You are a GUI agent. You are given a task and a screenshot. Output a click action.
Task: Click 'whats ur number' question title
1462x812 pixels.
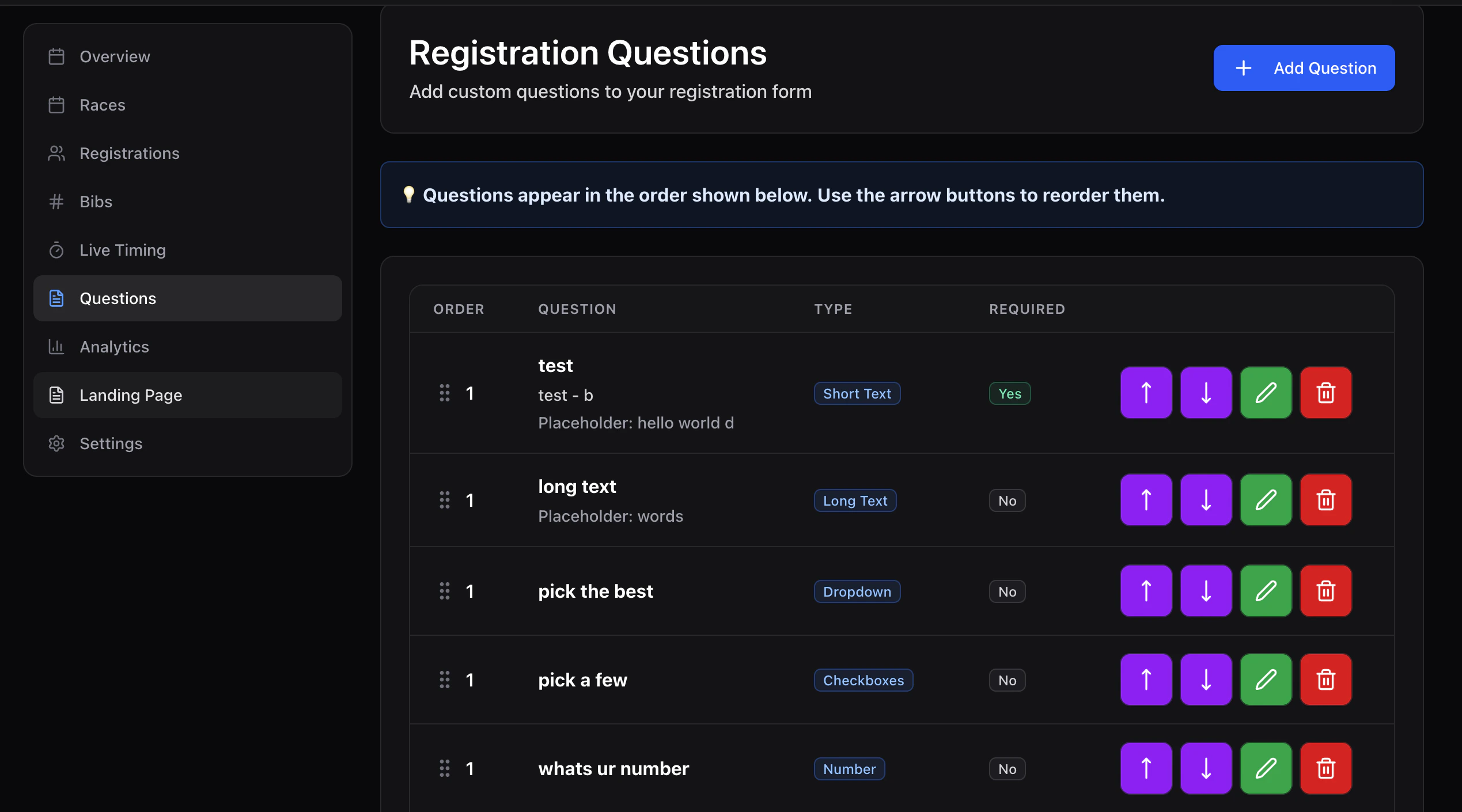[x=613, y=769]
